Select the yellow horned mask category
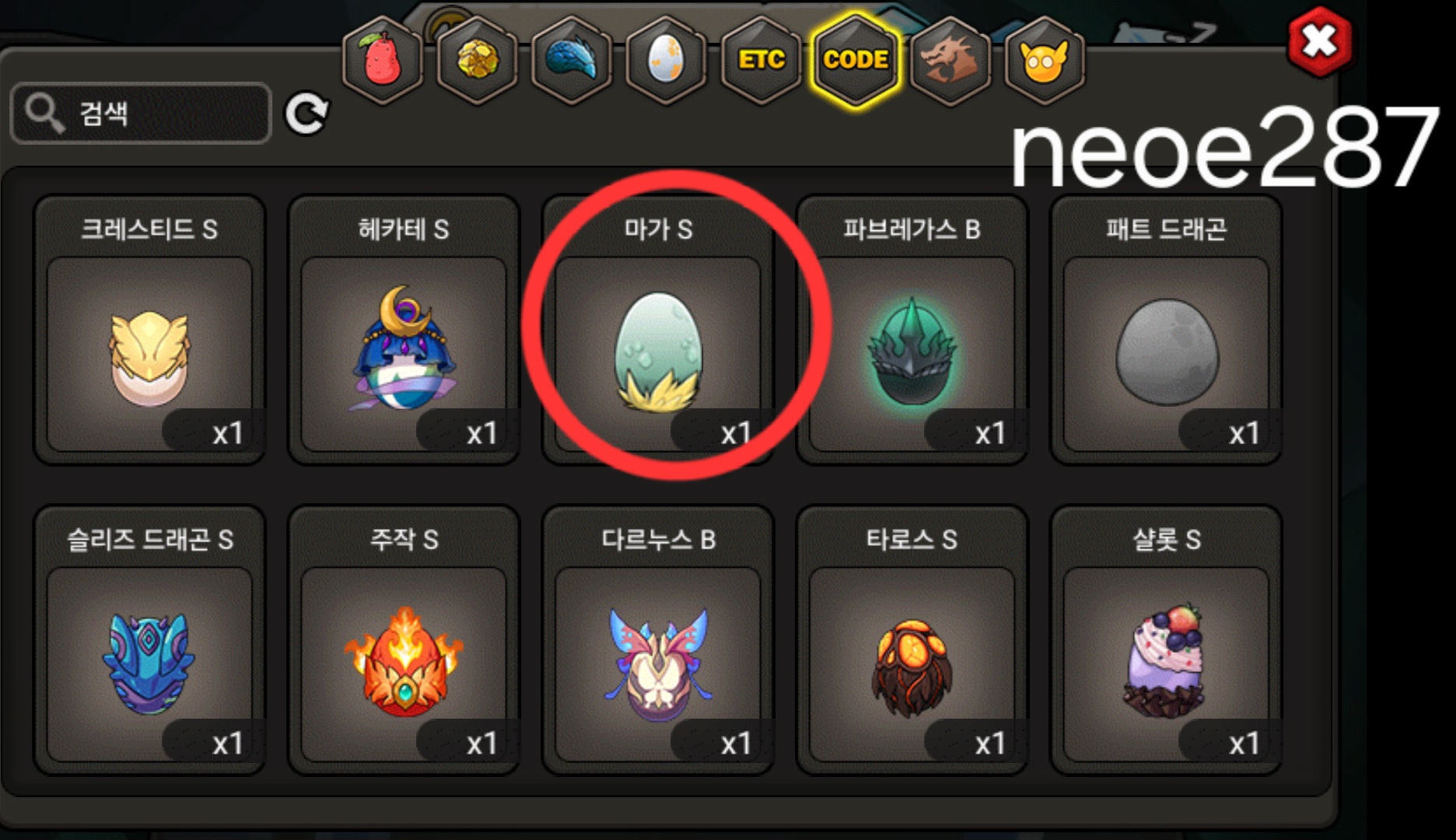This screenshot has width=1456, height=840. 1045,60
